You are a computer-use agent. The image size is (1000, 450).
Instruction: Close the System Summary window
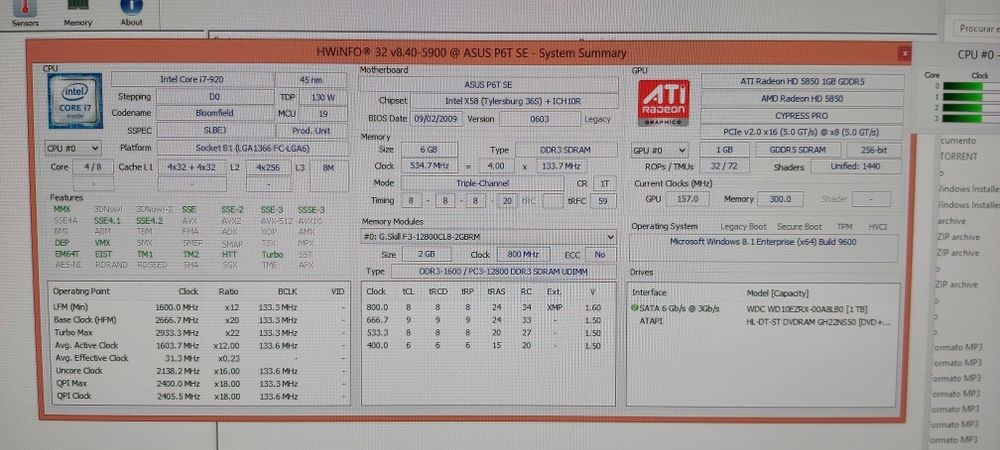tap(903, 53)
